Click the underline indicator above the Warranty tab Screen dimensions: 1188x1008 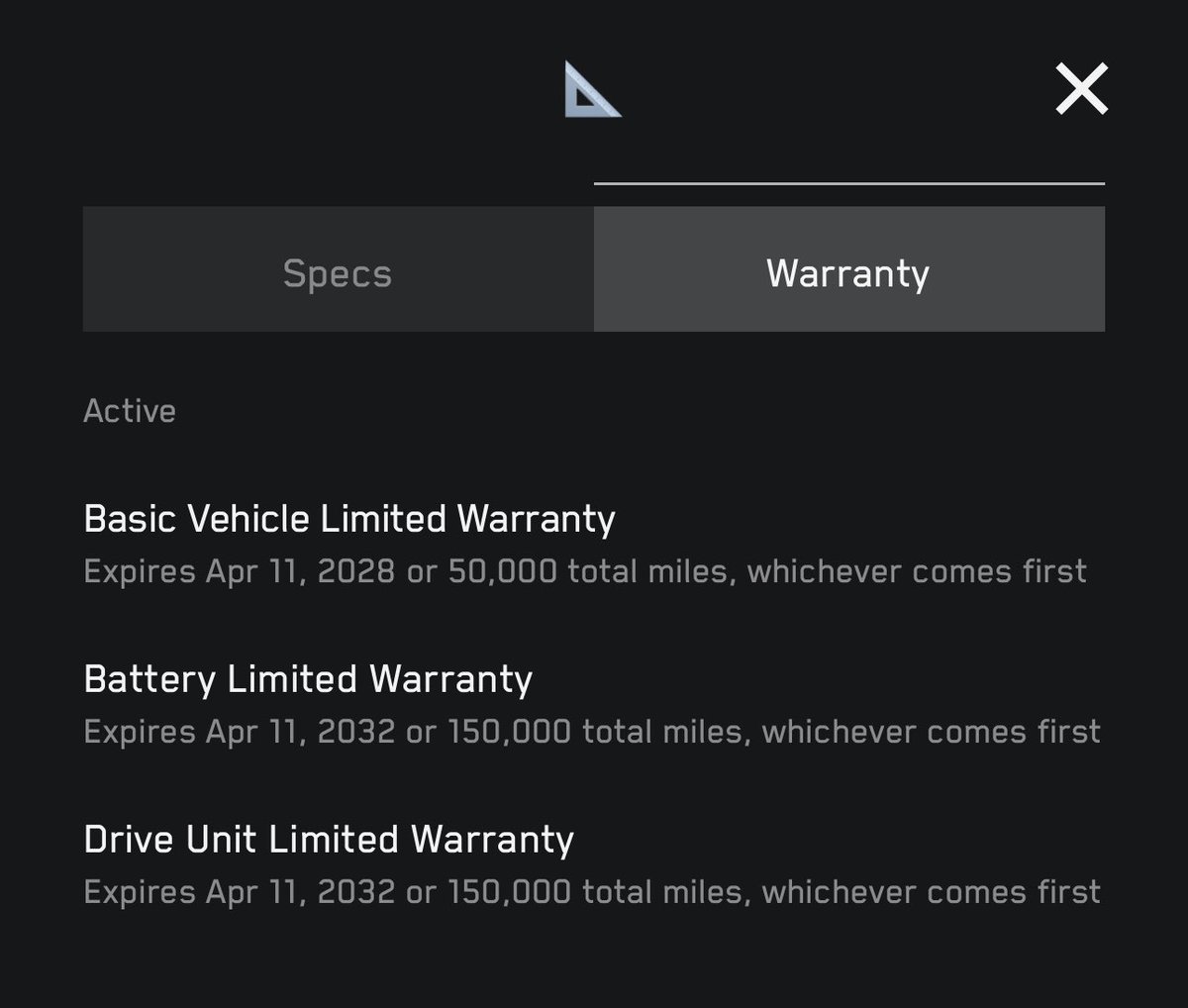[849, 183]
